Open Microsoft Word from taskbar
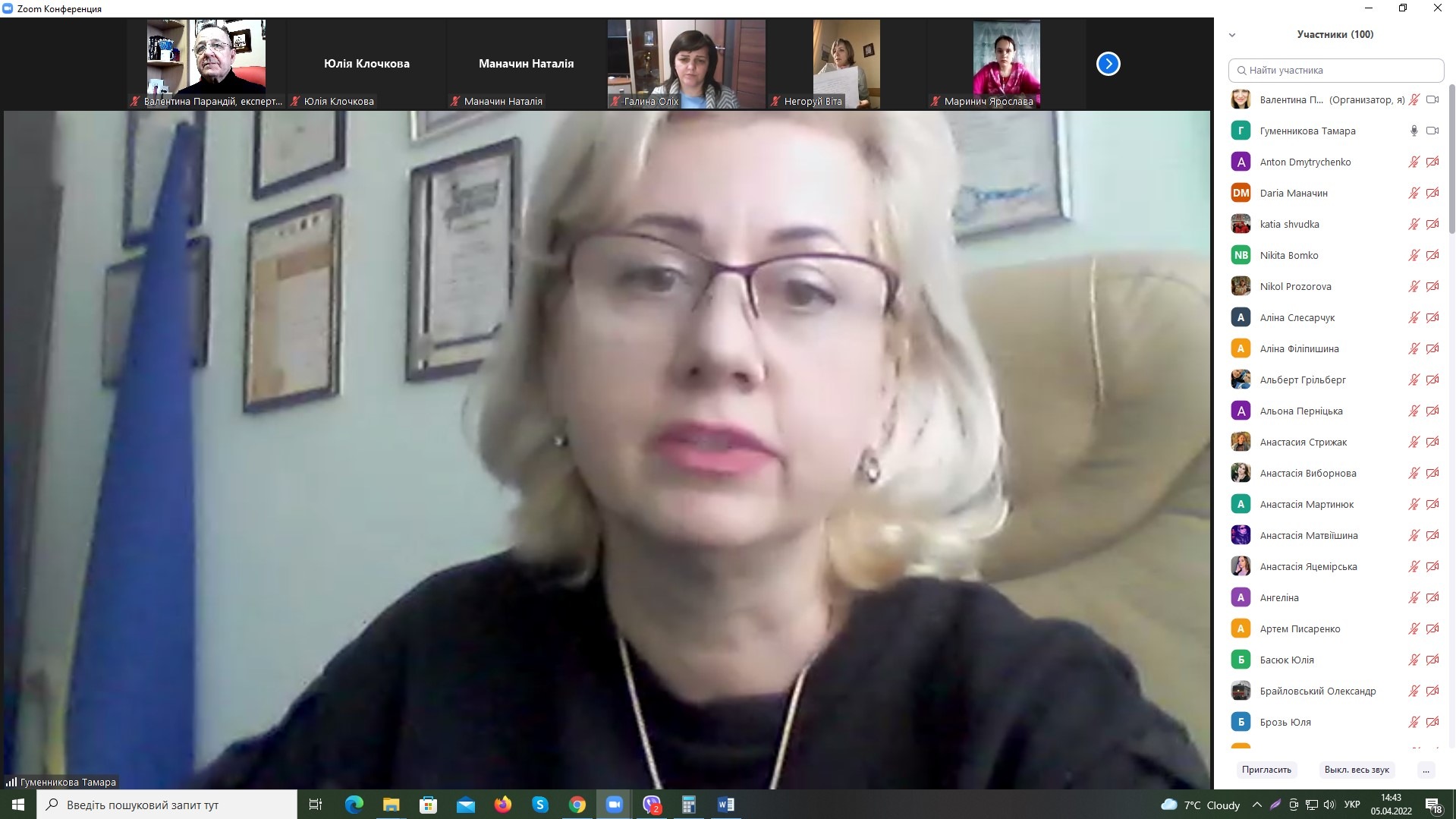Viewport: 1456px width, 819px height. click(726, 805)
